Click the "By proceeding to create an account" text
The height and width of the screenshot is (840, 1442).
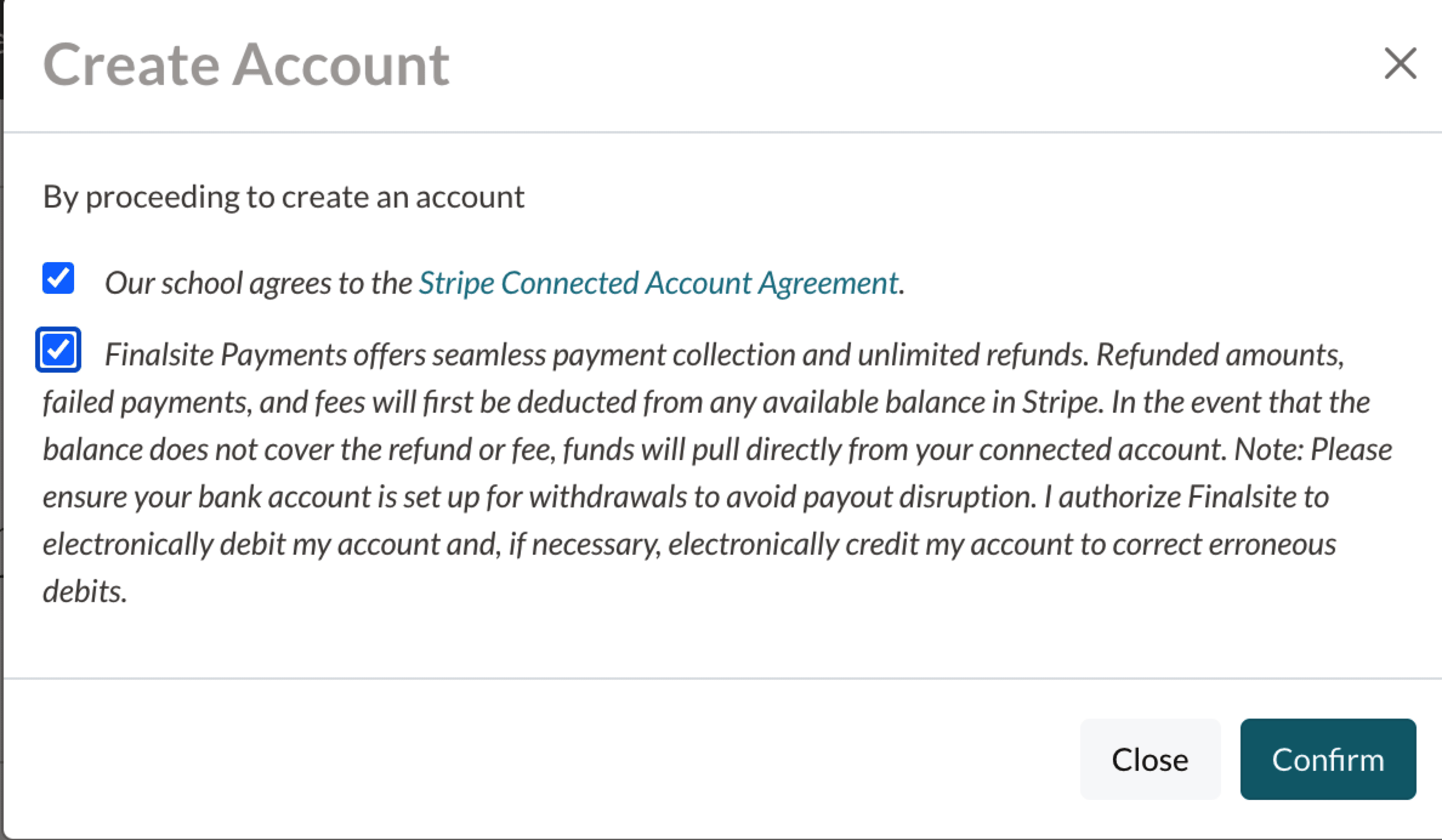[283, 197]
